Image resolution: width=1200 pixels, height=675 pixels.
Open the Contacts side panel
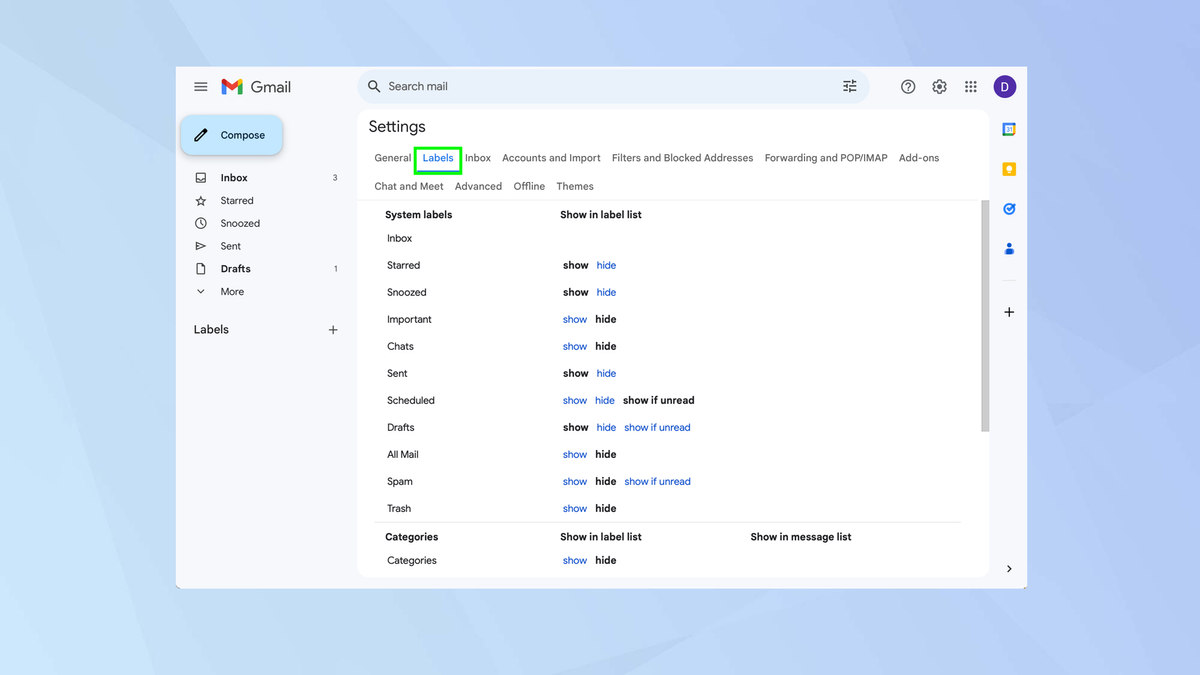1008,248
